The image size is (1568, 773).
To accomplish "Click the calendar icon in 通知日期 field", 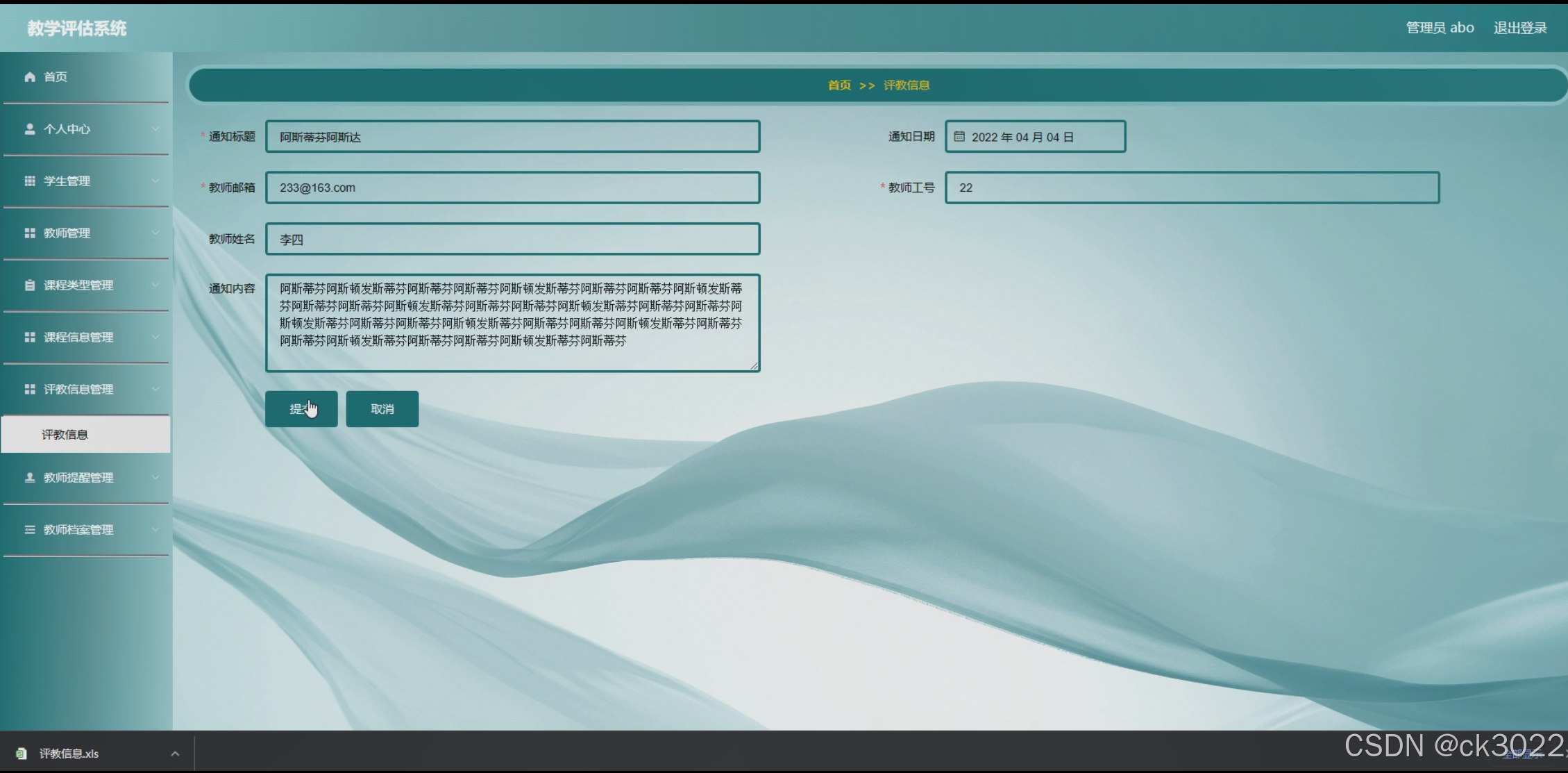I will click(959, 137).
